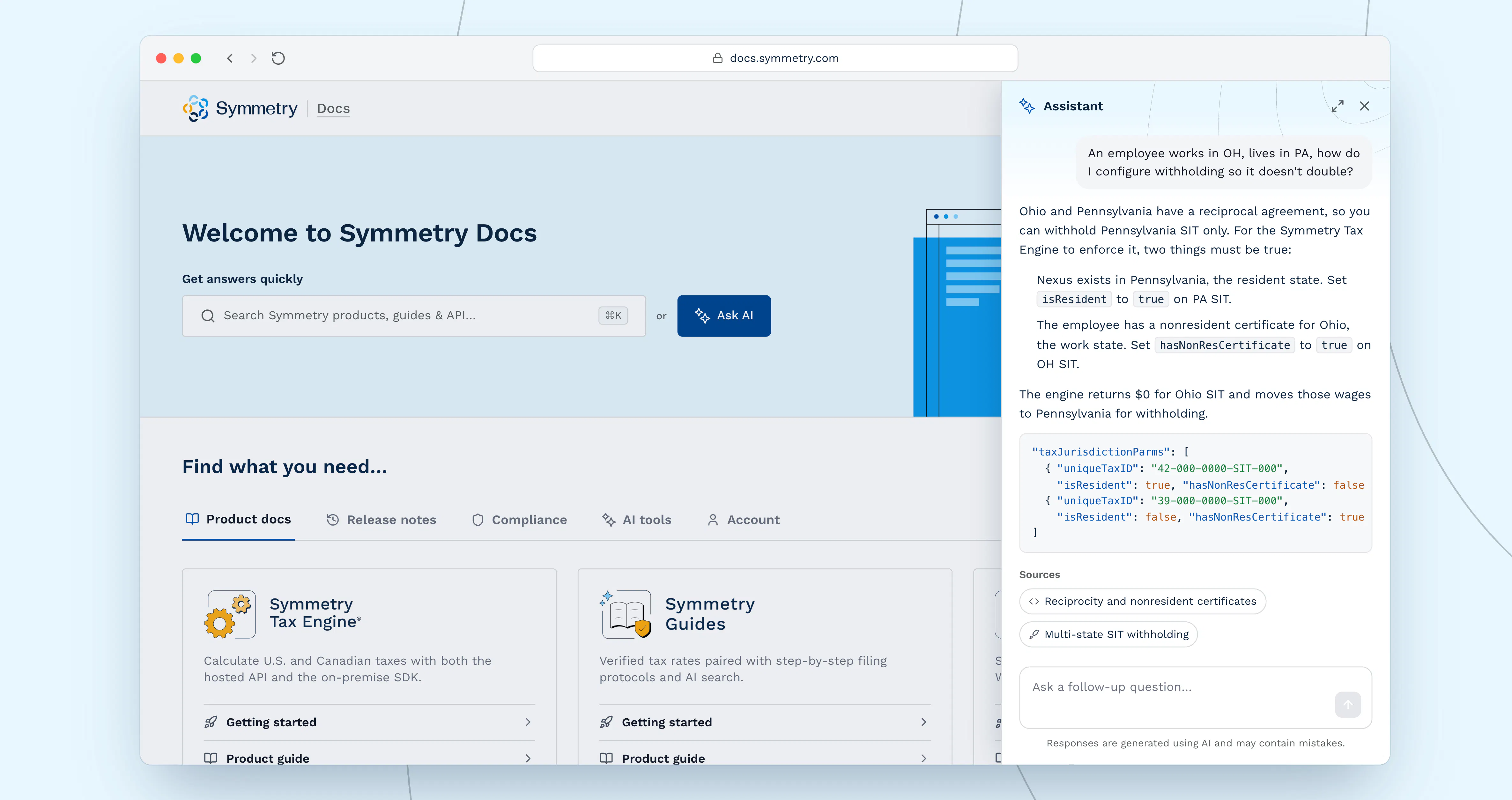The width and height of the screenshot is (1512, 800).
Task: Click the macOS green fullscreen button
Action: click(196, 58)
